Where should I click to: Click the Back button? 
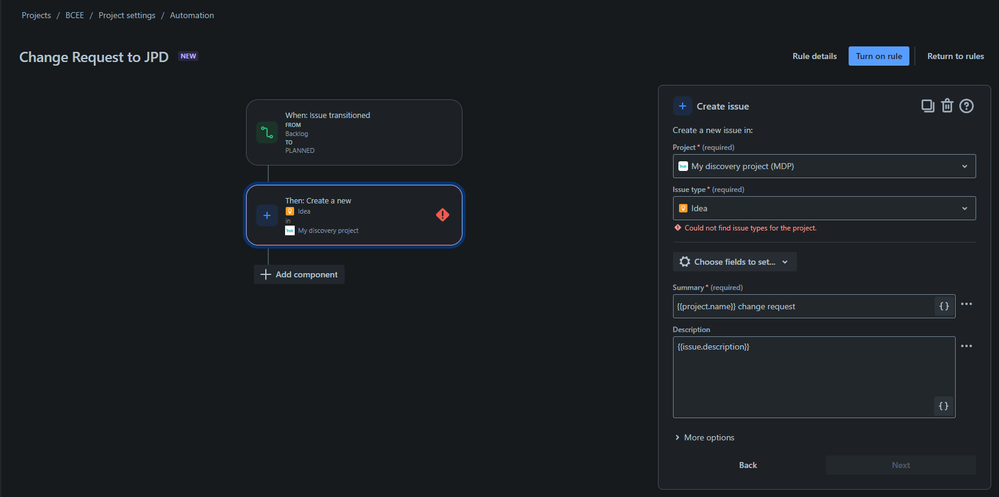[x=748, y=465]
